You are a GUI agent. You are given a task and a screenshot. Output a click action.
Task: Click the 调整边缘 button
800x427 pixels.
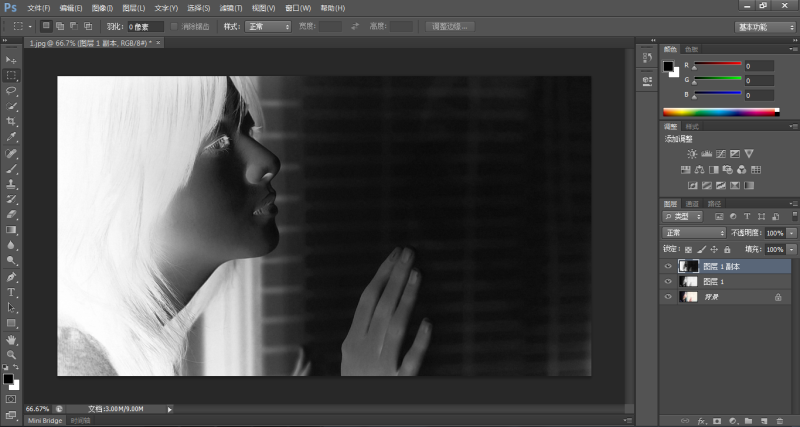coord(450,25)
